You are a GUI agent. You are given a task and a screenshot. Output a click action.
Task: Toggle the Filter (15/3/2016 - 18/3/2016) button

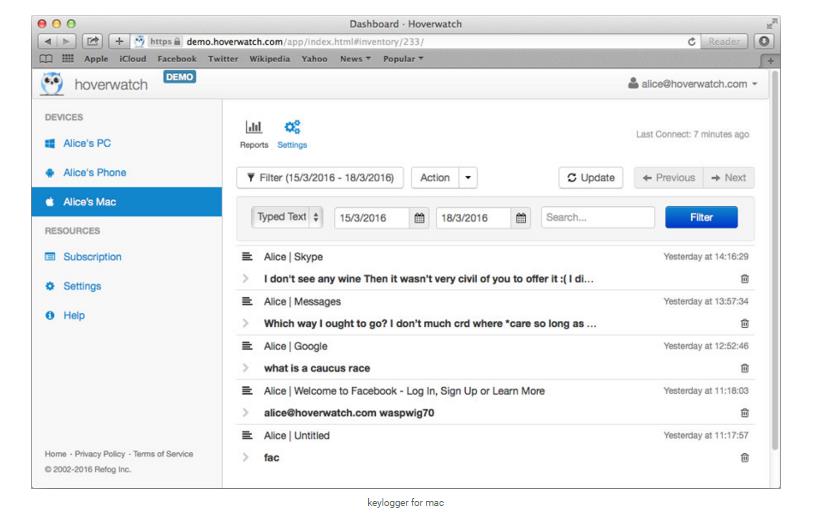pos(320,178)
